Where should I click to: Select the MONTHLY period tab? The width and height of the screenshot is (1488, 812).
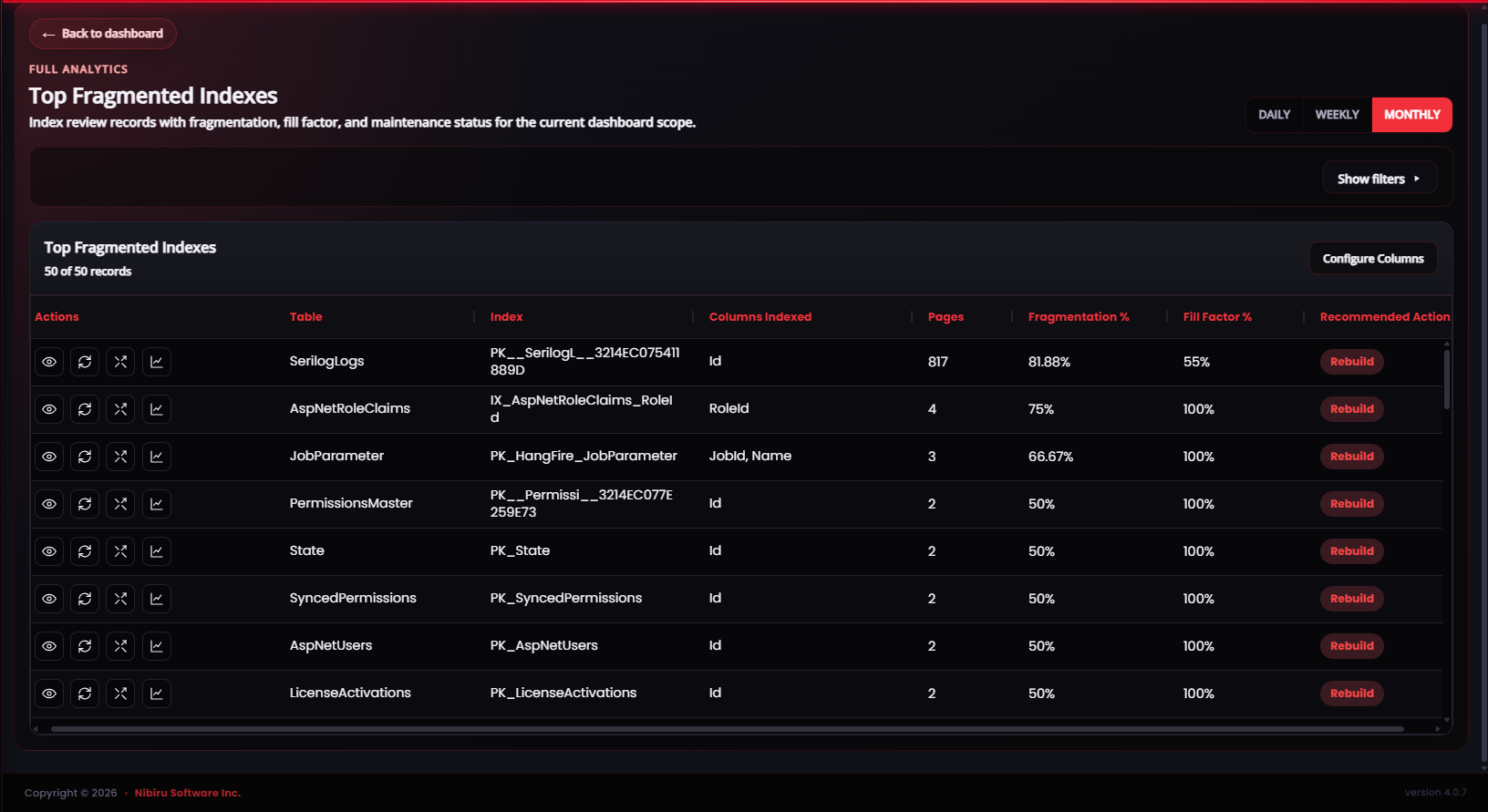click(x=1412, y=115)
